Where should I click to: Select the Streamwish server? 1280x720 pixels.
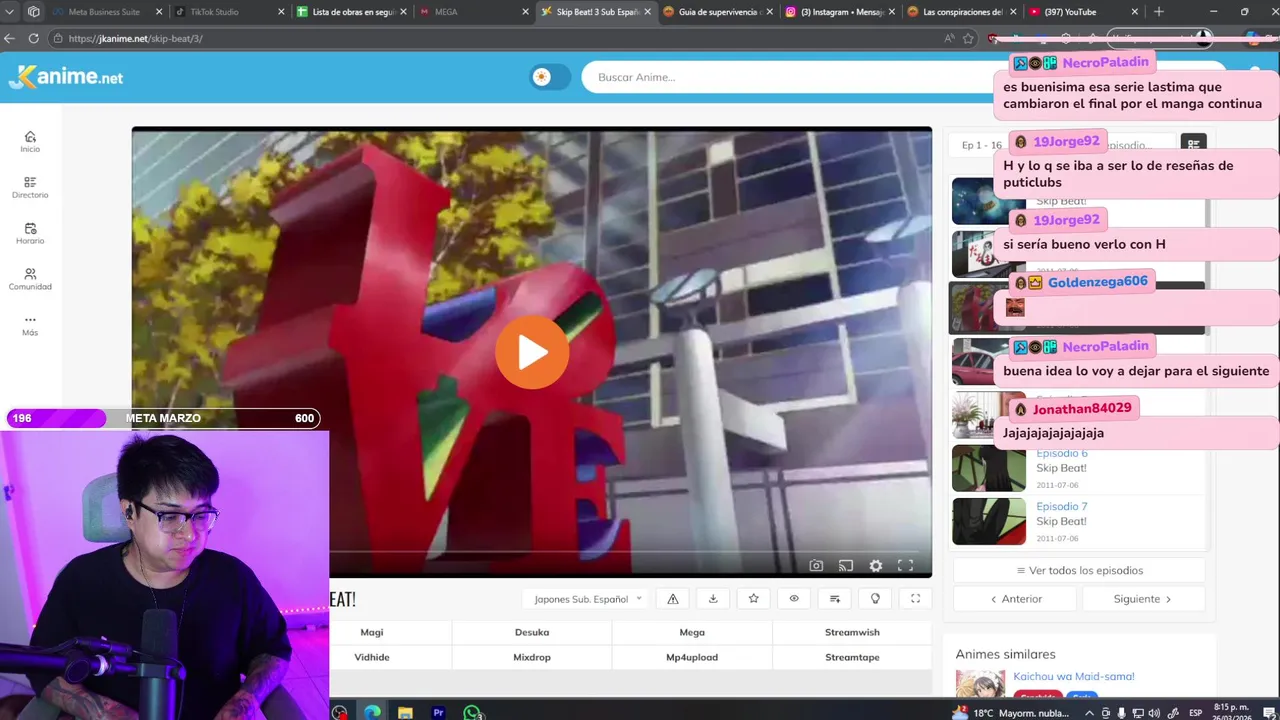852,632
